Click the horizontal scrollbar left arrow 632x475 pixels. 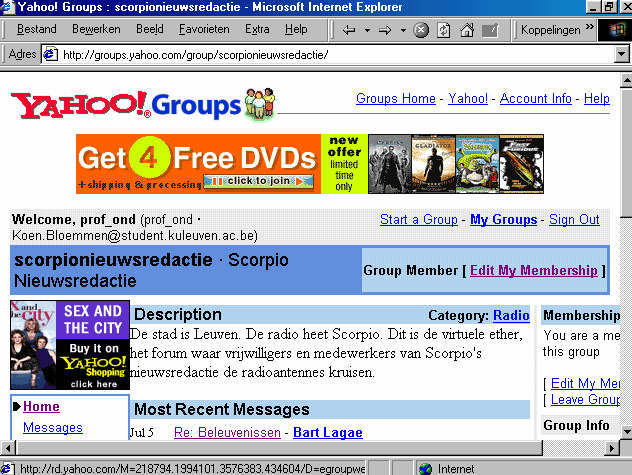[x=8, y=448]
